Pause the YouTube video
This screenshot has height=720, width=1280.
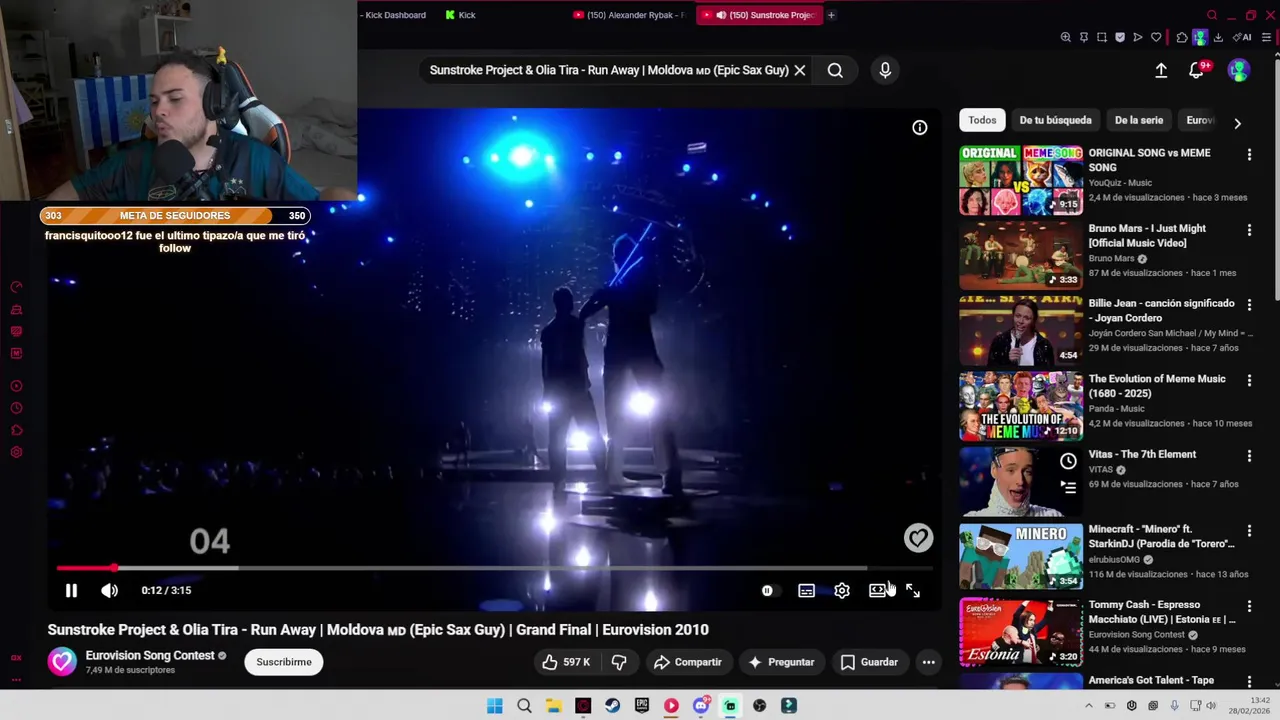[71, 590]
